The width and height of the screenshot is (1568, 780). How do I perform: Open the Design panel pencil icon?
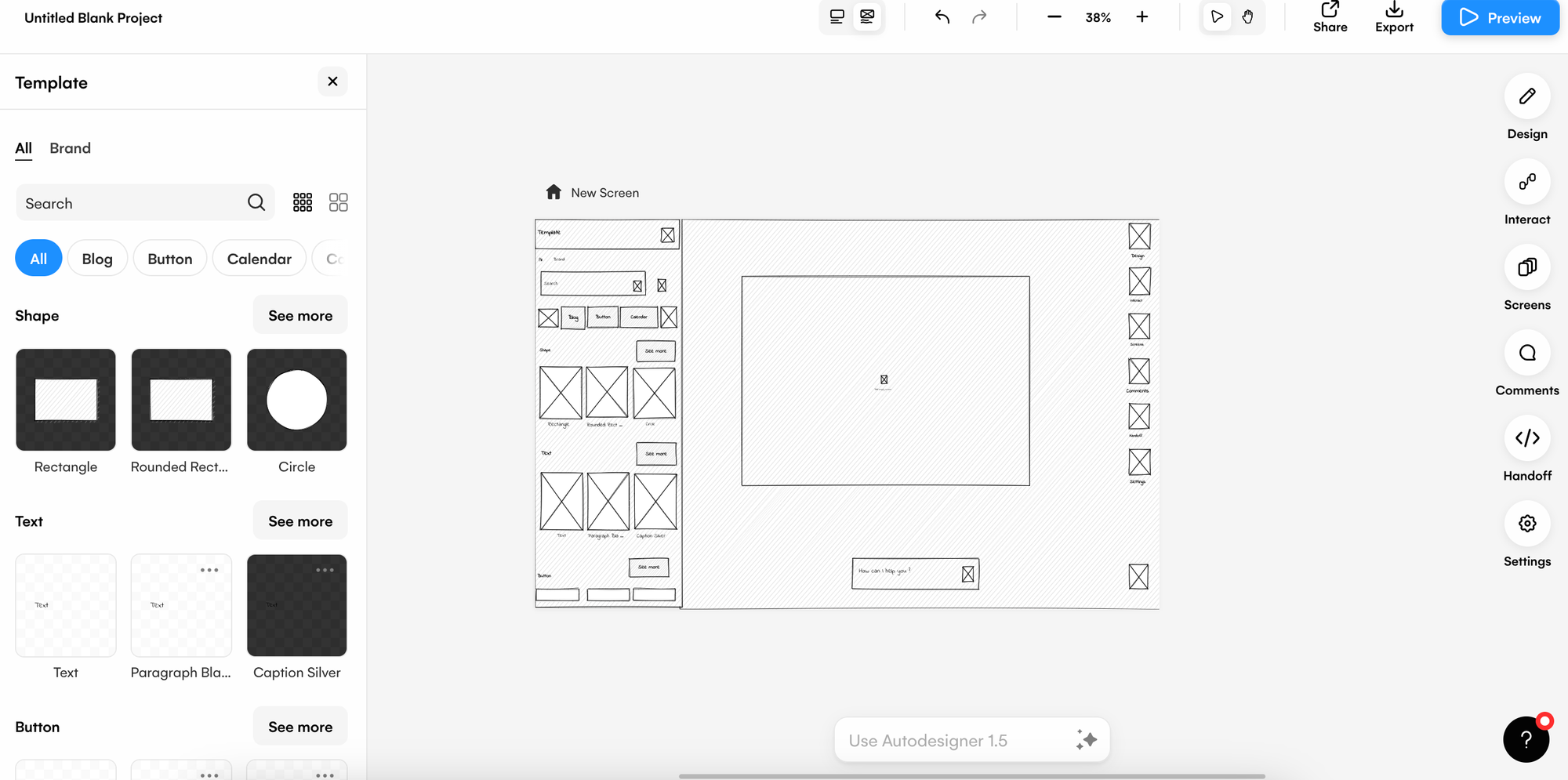tap(1527, 96)
